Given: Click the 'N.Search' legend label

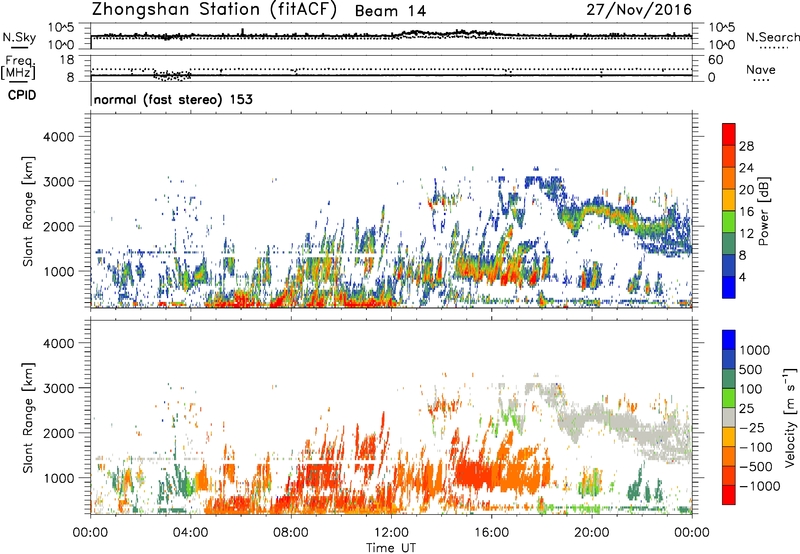Looking at the screenshot, I should pos(772,37).
